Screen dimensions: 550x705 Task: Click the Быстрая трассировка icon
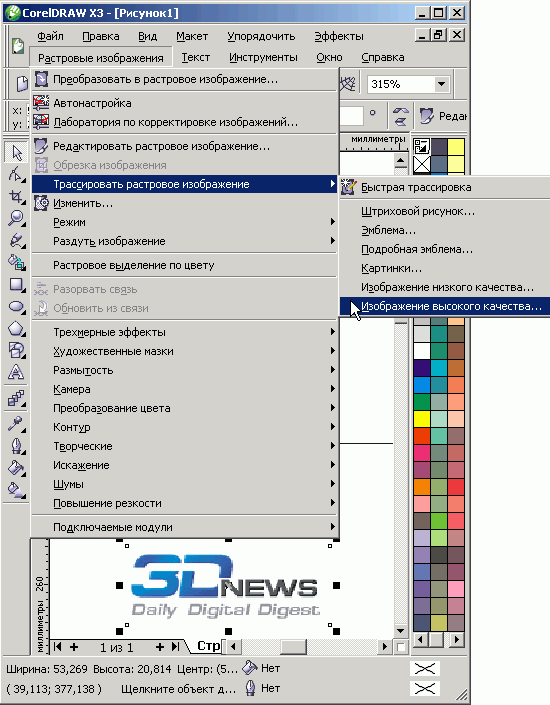click(349, 187)
